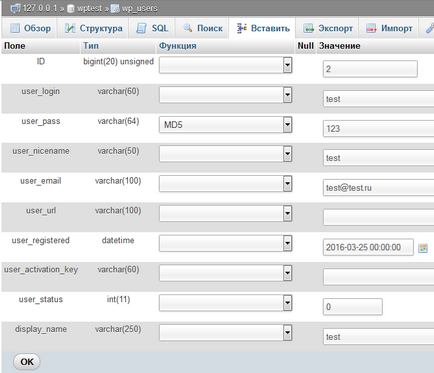Viewport: 434px width, 373px height.
Task: Click the Структура tab icon
Action: pos(70,28)
